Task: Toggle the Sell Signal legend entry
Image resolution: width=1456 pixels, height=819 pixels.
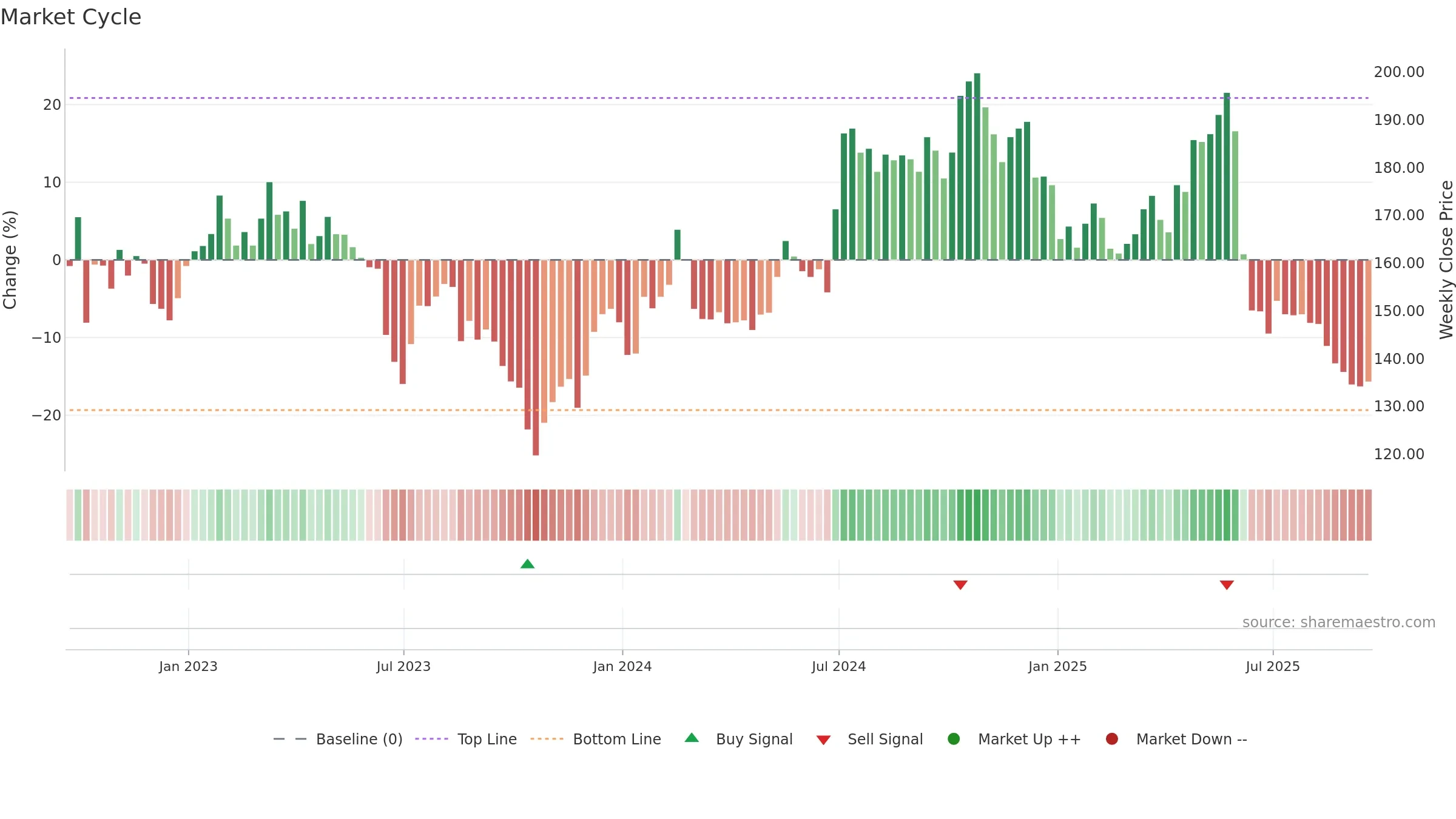Action: (869, 739)
